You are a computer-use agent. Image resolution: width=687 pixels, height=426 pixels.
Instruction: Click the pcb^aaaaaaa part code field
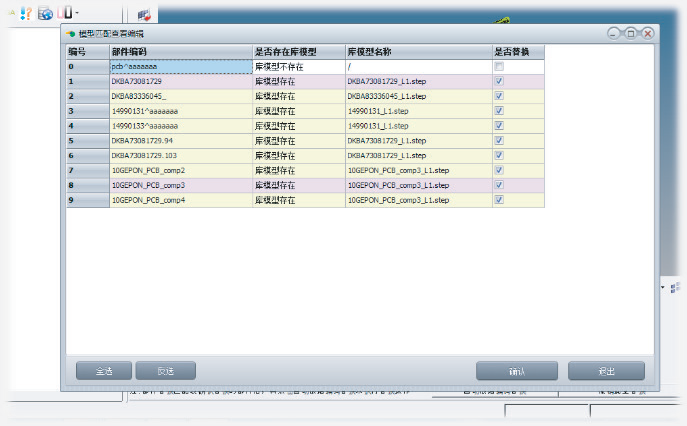179,66
